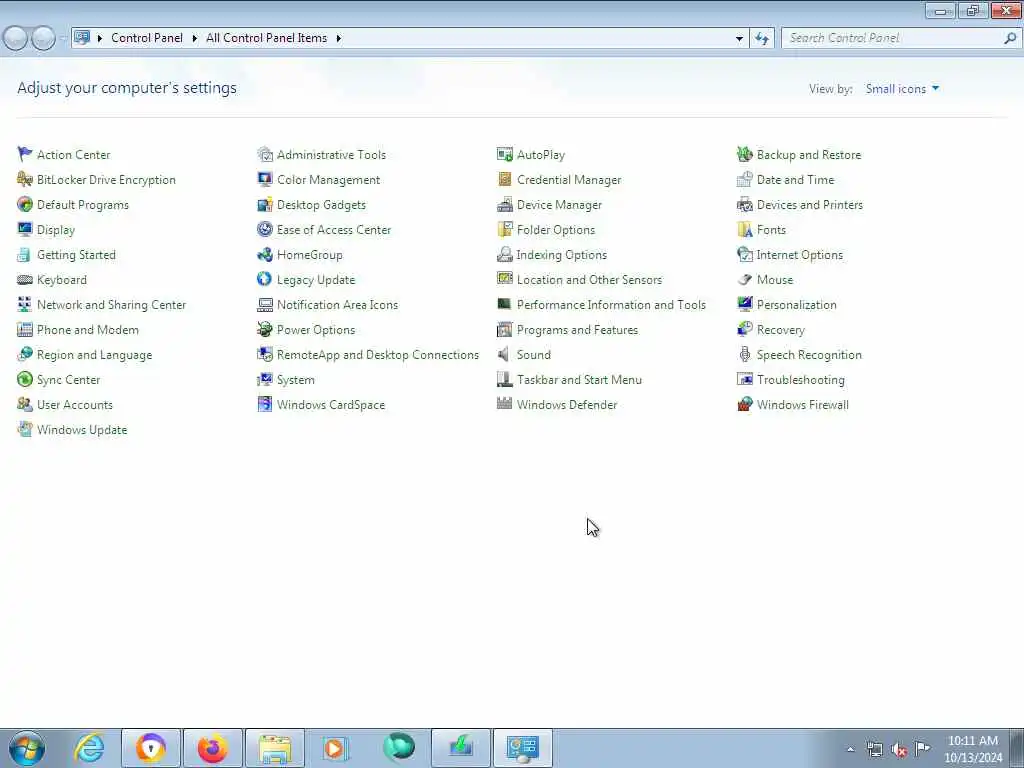Click the Back navigation button
Image resolution: width=1024 pixels, height=768 pixels.
pos(16,38)
